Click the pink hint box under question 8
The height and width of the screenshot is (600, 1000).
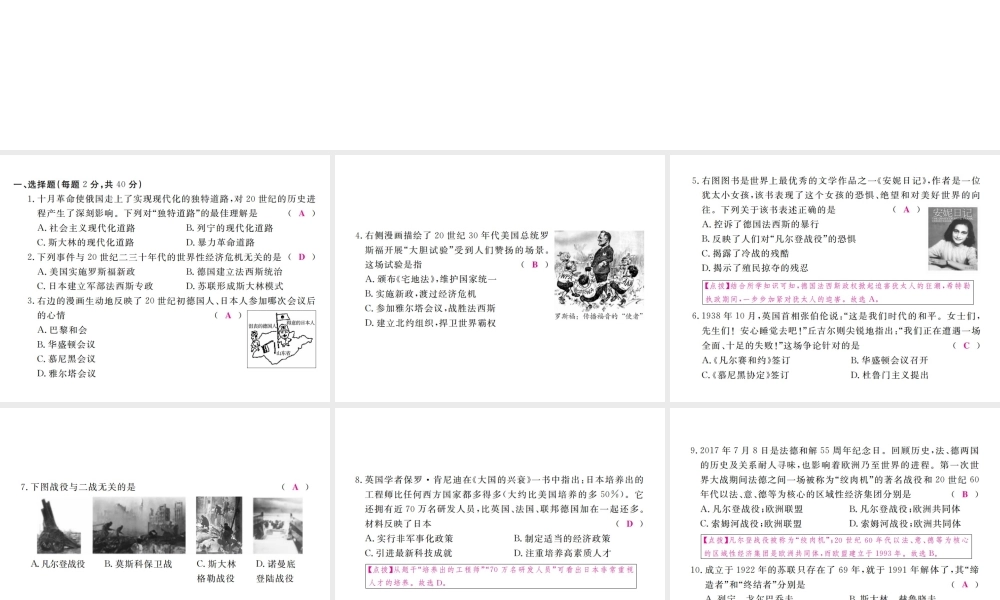coord(501,576)
